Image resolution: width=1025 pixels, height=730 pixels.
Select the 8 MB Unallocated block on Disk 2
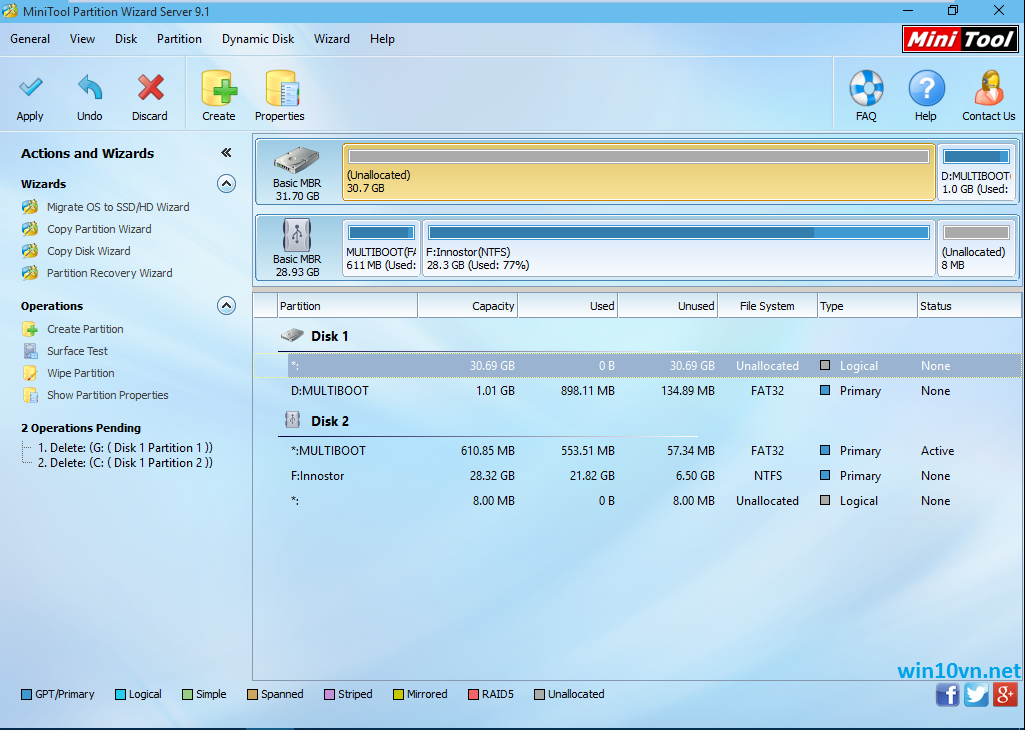977,248
